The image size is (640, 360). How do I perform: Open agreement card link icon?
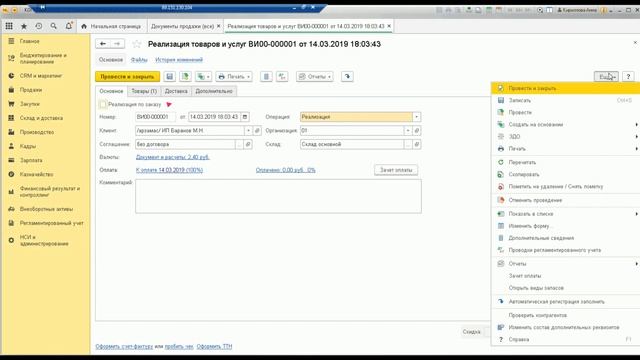tap(248, 144)
